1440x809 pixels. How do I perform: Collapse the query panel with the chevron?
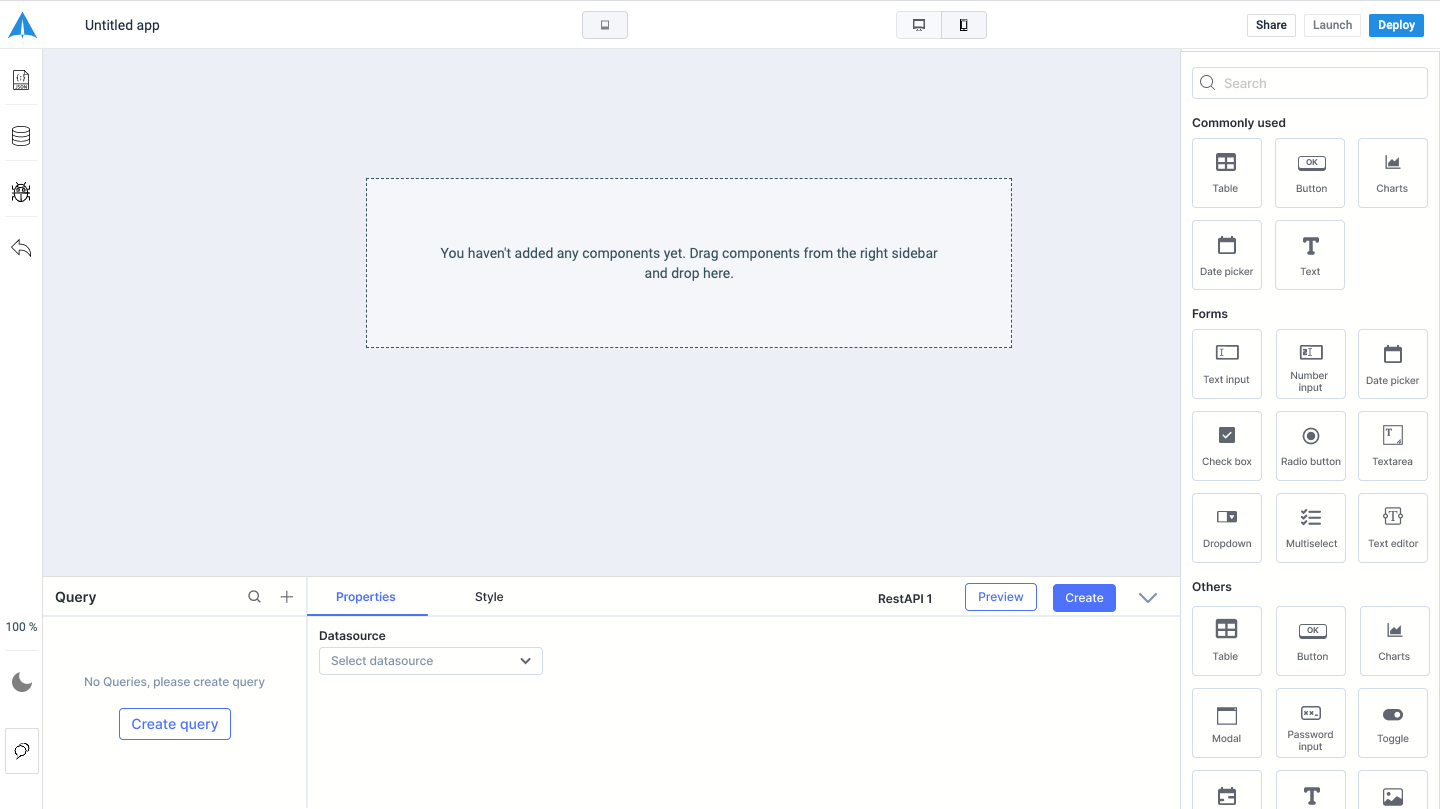point(1147,597)
